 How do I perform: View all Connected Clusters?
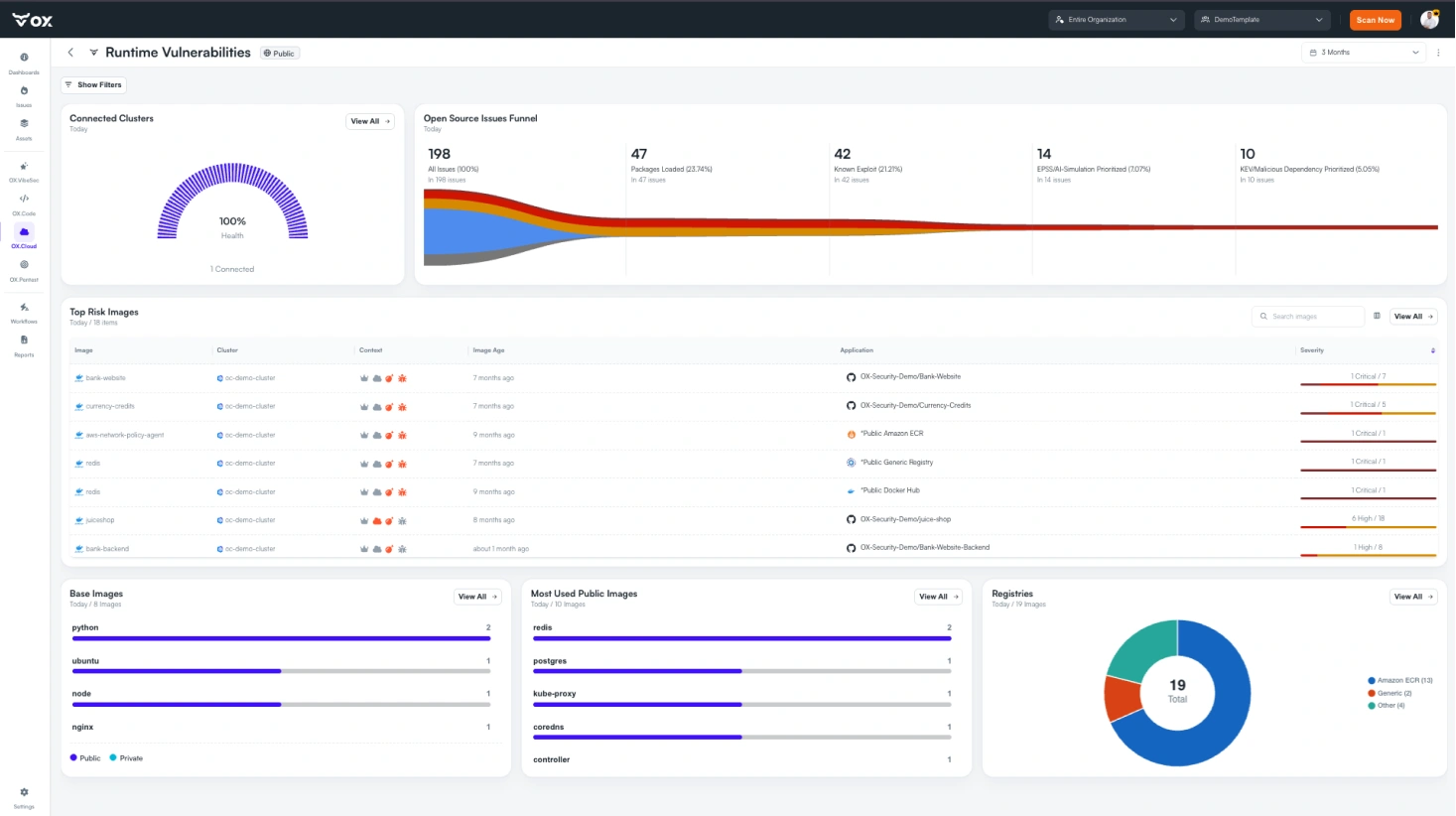(370, 121)
